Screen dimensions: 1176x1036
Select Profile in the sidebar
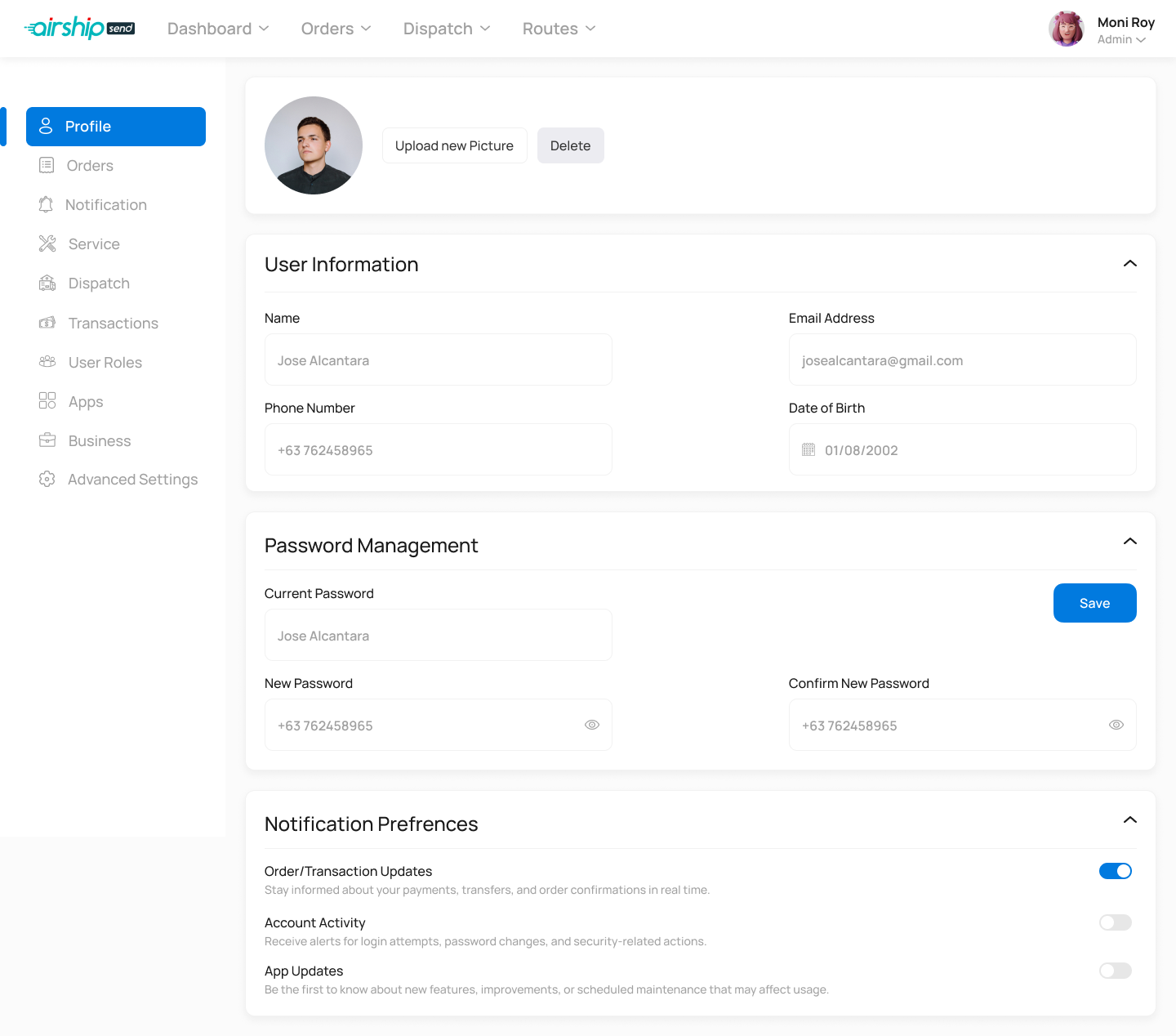(x=116, y=127)
